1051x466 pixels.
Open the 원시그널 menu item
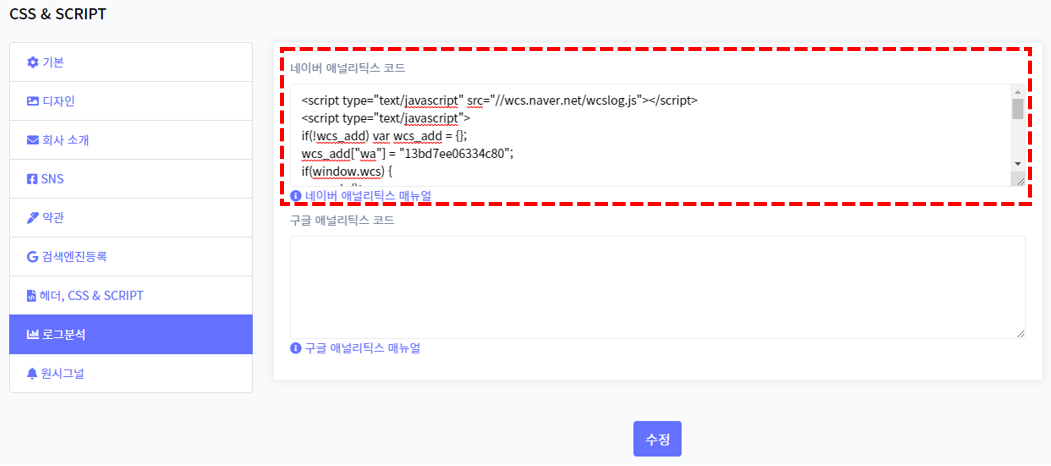pos(131,373)
